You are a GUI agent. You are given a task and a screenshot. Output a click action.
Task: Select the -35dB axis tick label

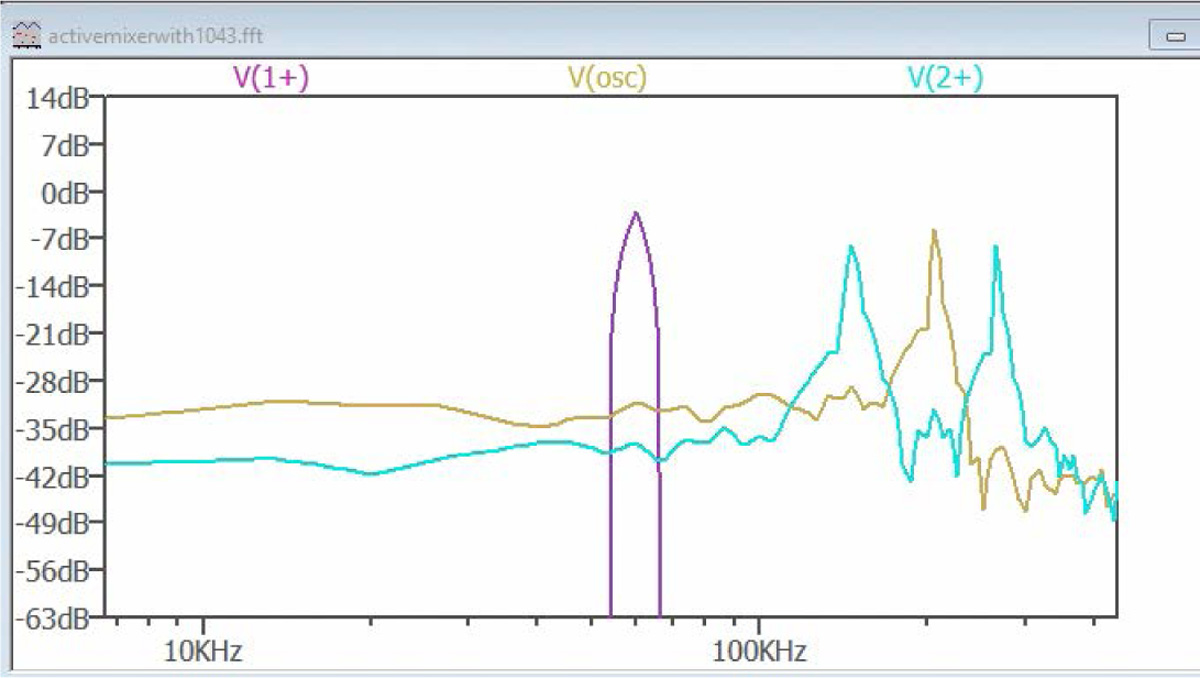pyautogui.click(x=58, y=429)
